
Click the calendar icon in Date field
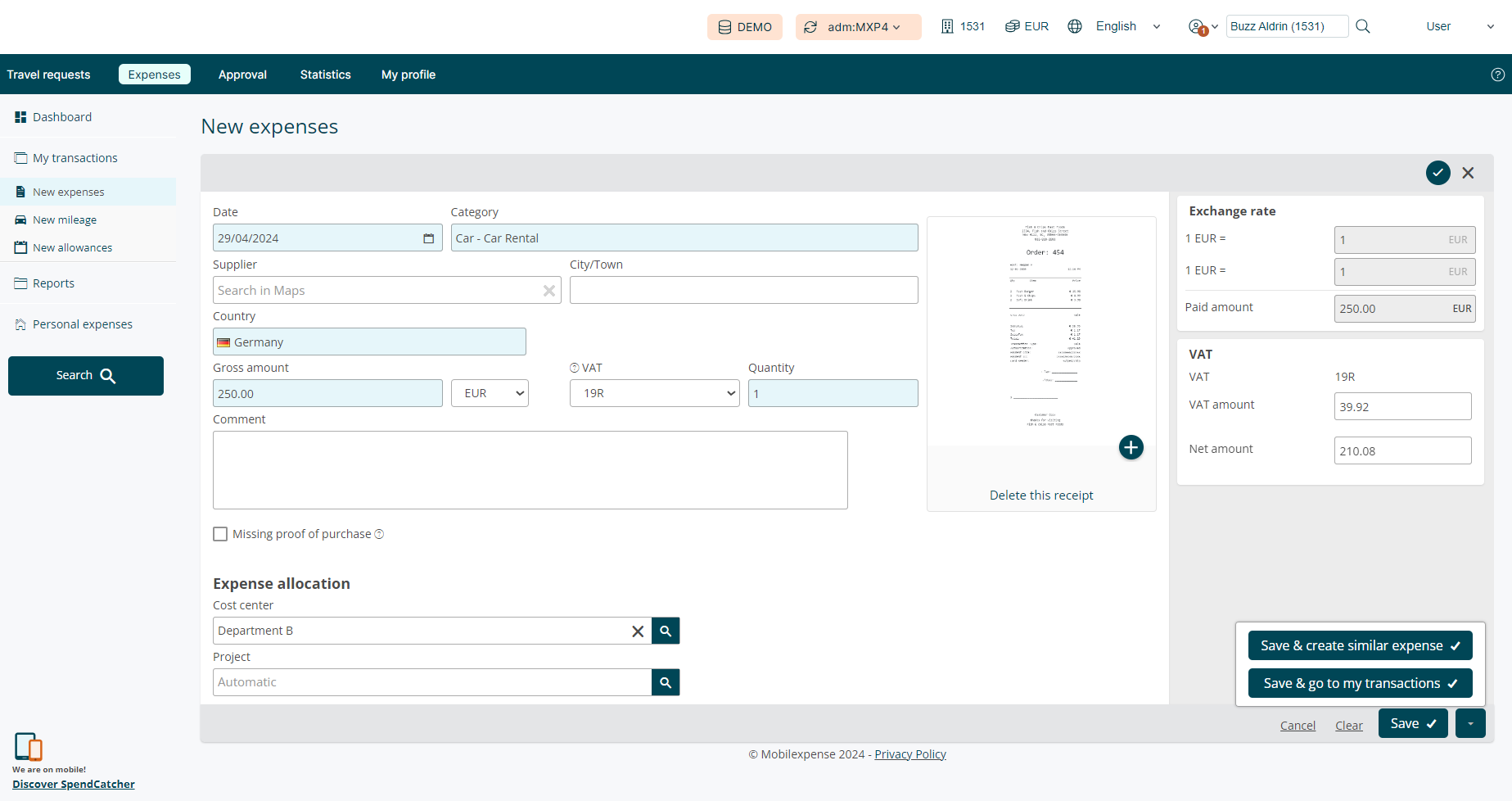pyautogui.click(x=428, y=238)
